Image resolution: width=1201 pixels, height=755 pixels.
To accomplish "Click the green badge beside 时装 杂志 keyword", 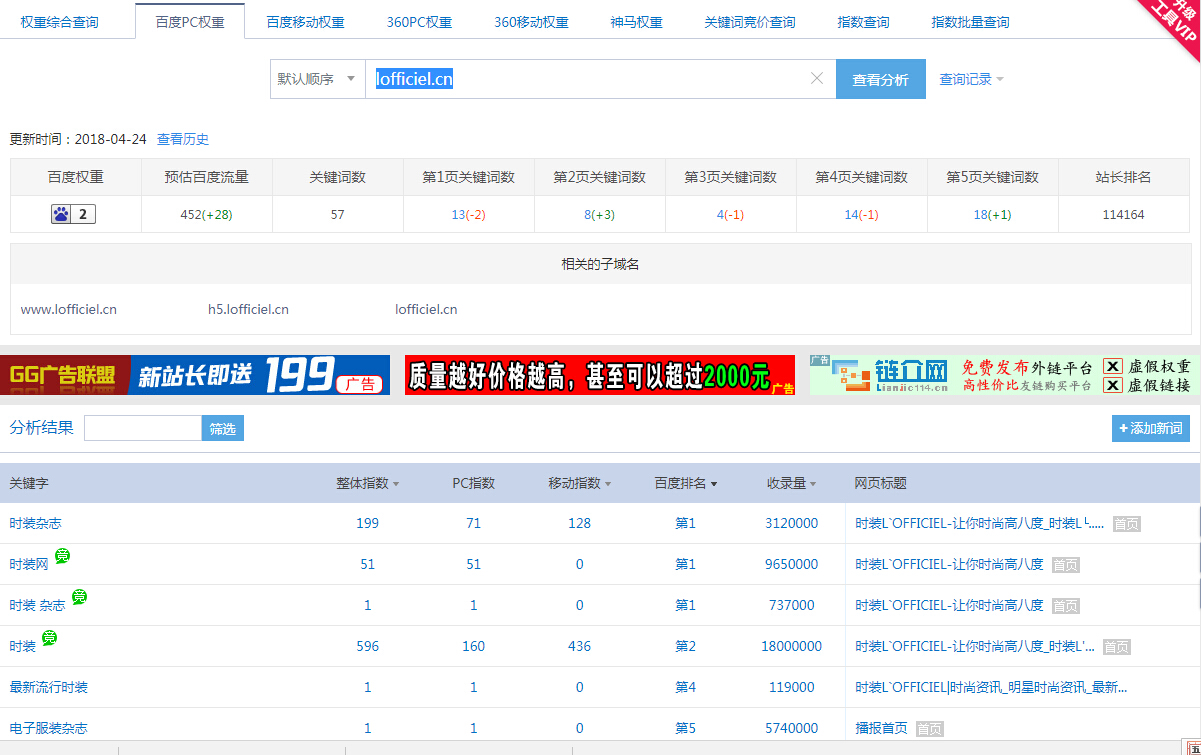I will coord(79,597).
